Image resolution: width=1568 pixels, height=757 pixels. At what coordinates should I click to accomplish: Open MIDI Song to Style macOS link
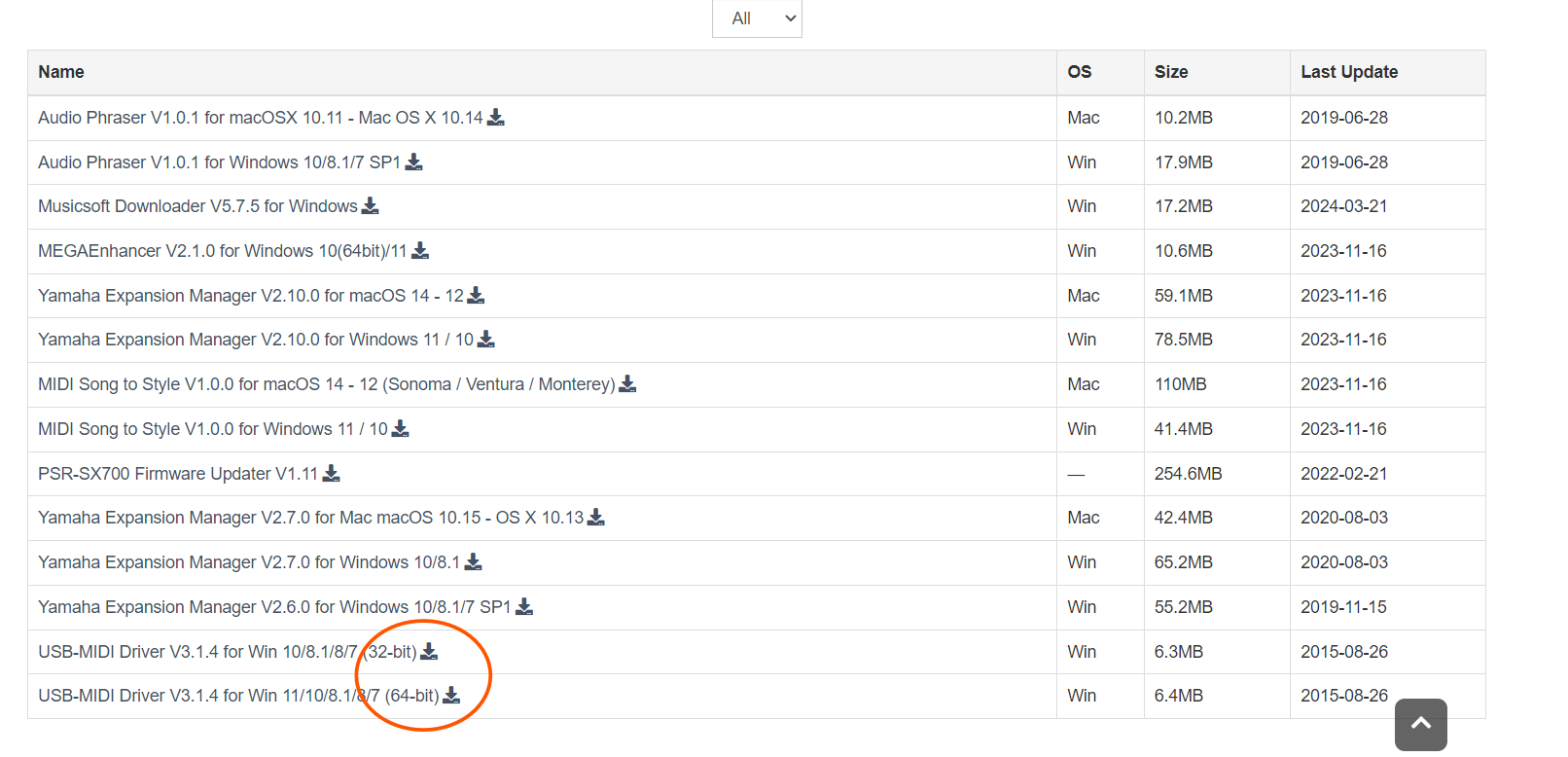point(327,384)
